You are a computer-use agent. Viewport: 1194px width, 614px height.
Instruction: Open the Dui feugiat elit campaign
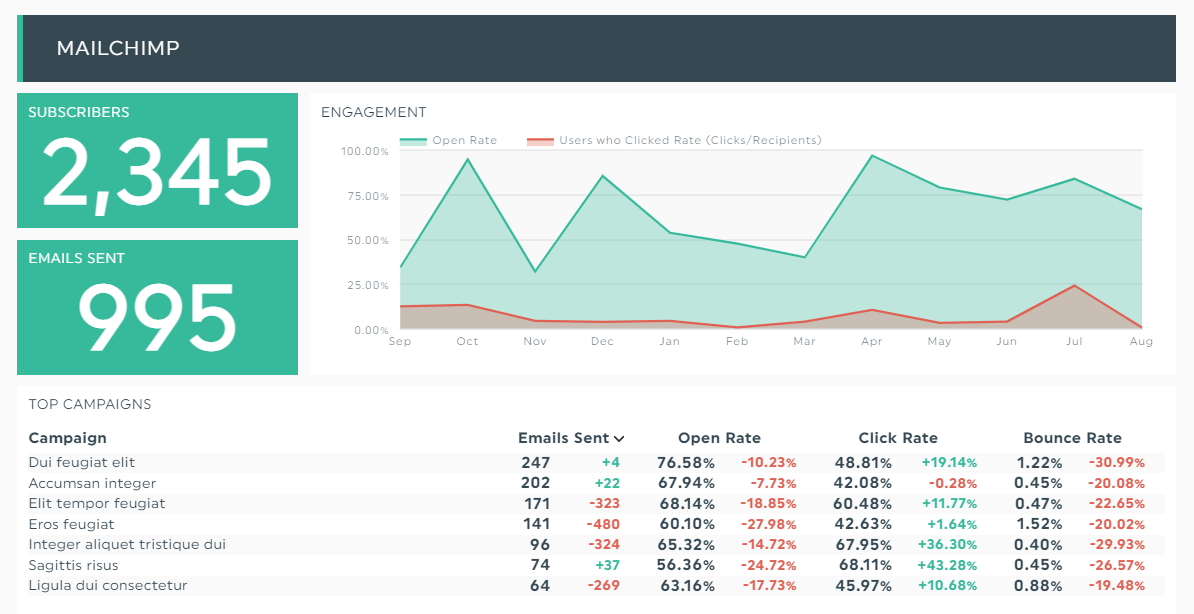point(82,462)
